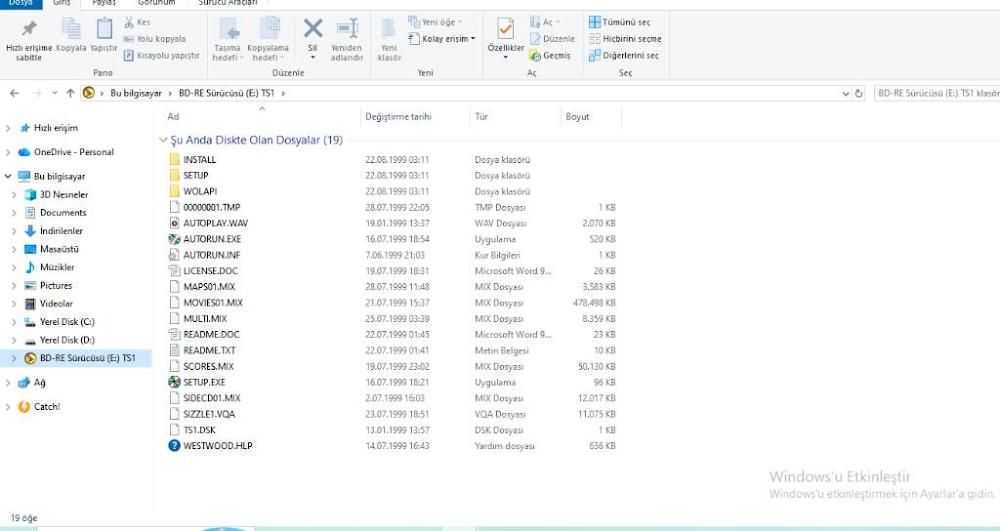Click Bu bilgisayar in address breadcrumb
The height and width of the screenshot is (531, 1000).
136,93
